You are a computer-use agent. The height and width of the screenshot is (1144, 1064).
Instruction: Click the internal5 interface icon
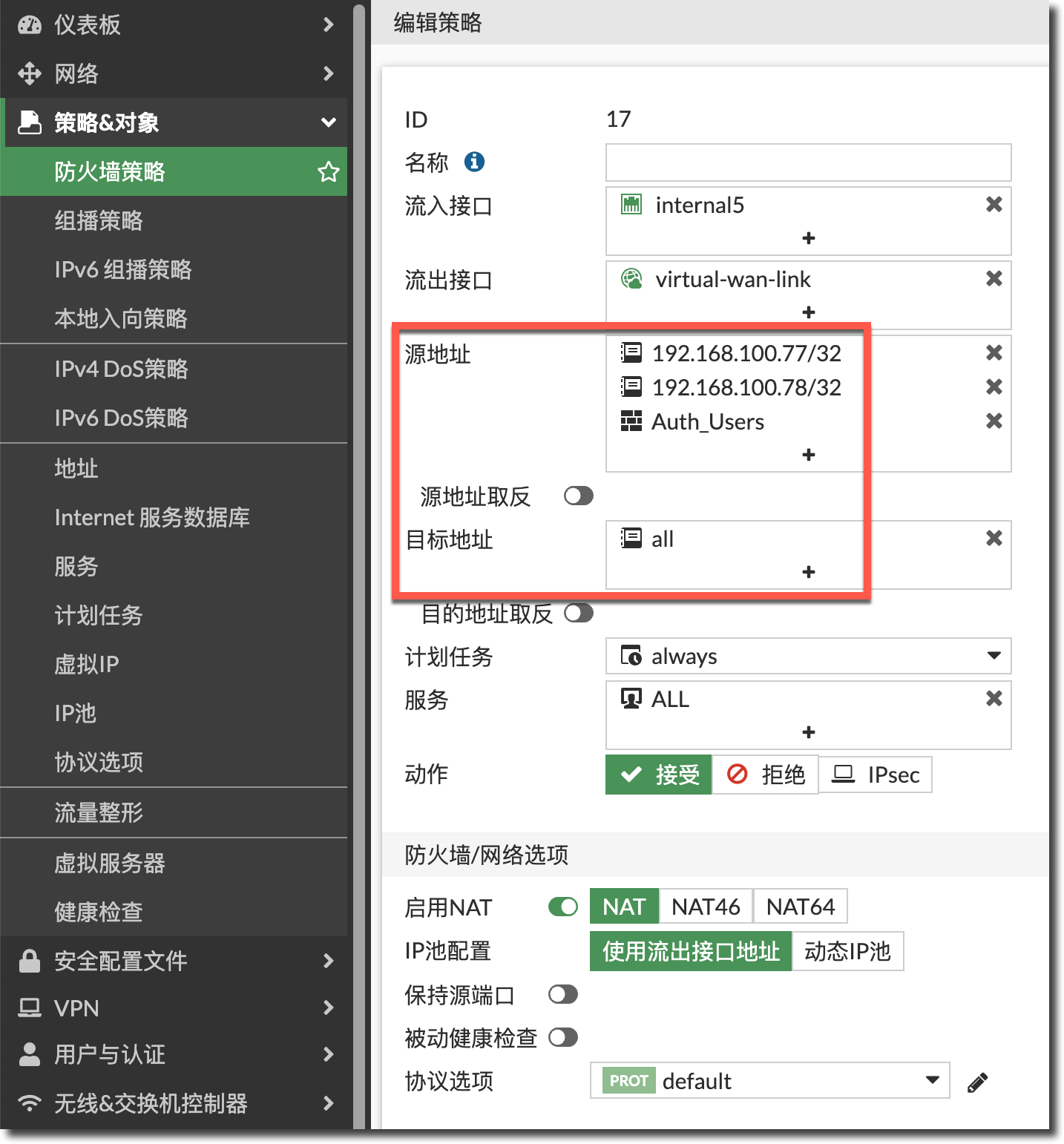coord(631,204)
